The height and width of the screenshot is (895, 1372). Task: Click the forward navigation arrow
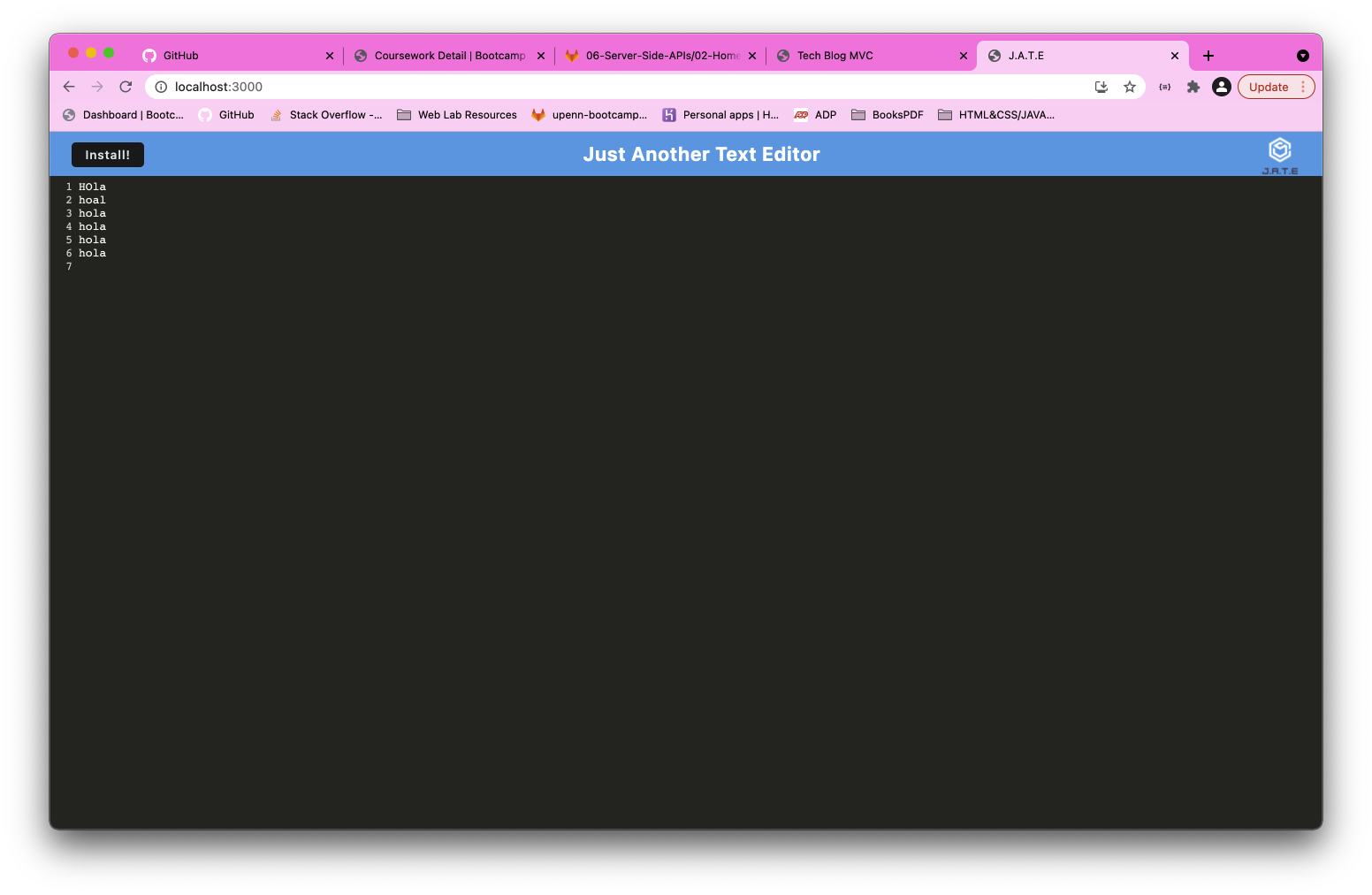pyautogui.click(x=96, y=87)
